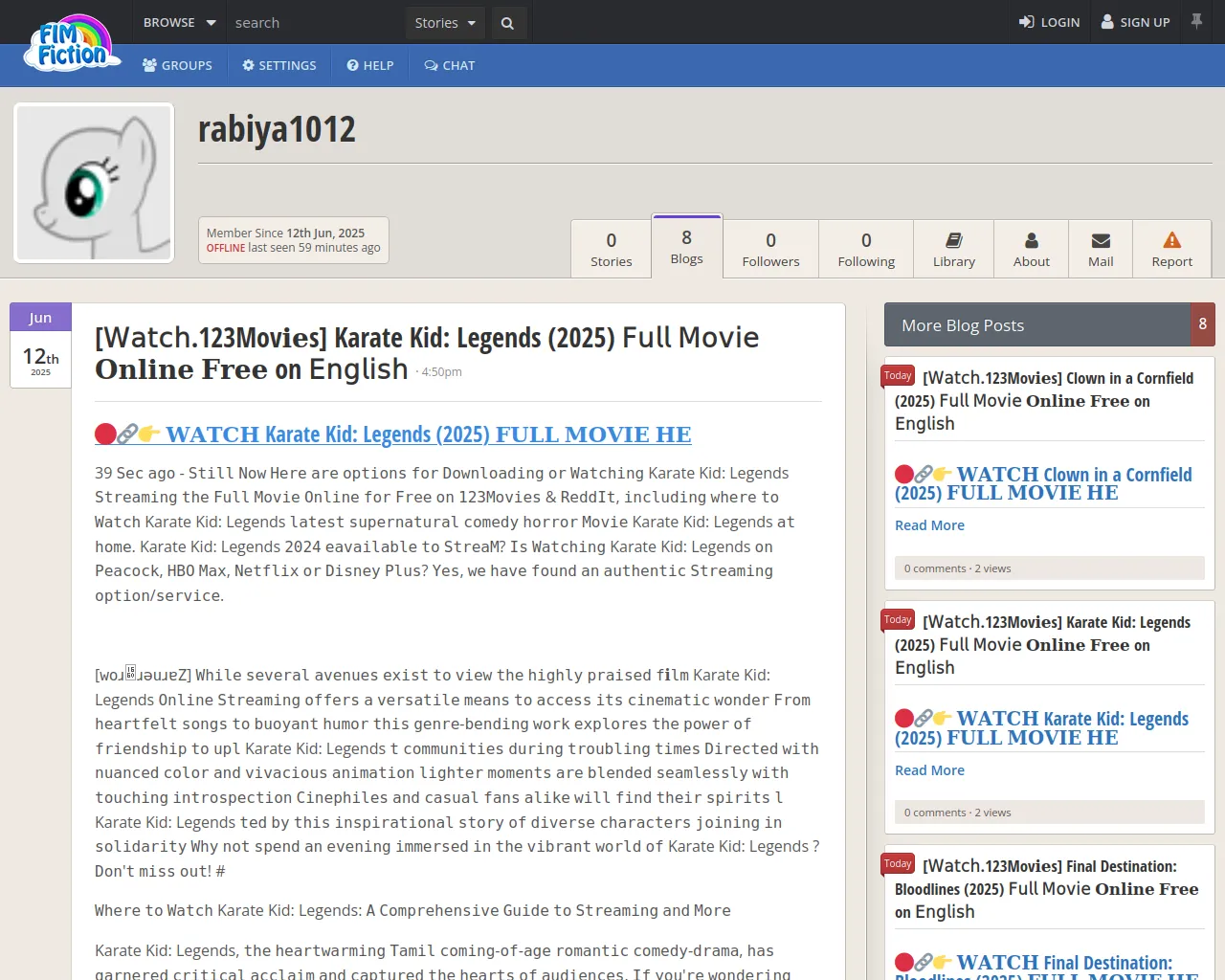This screenshot has width=1225, height=980.
Task: Click sidebar WATCH Karate Kid: Legends link
Action: (x=1041, y=728)
